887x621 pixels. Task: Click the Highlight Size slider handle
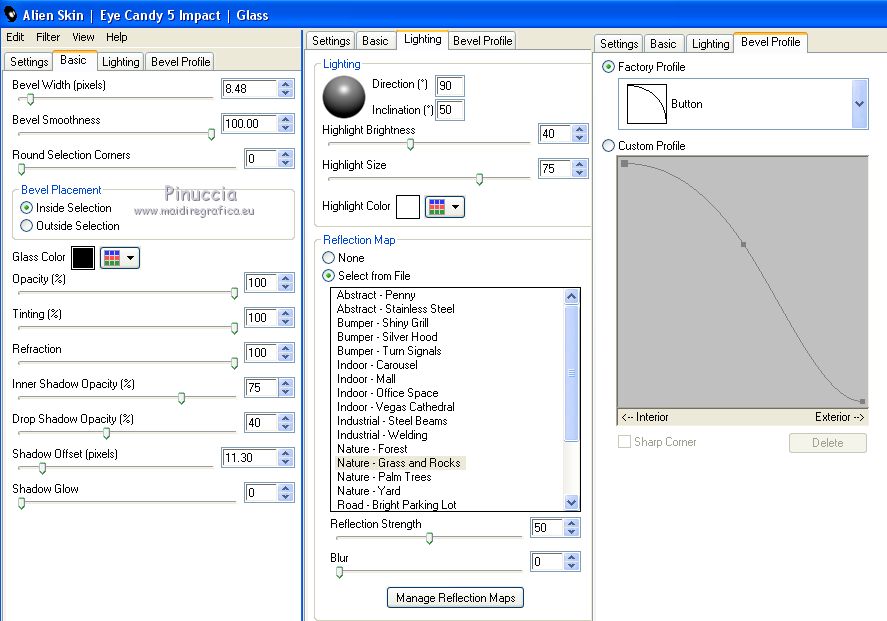[480, 179]
